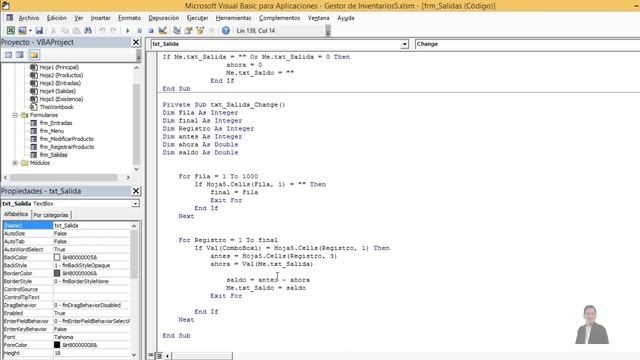Click the View Object icon in Project panel
This screenshot has height=360, width=640.
click(20, 55)
